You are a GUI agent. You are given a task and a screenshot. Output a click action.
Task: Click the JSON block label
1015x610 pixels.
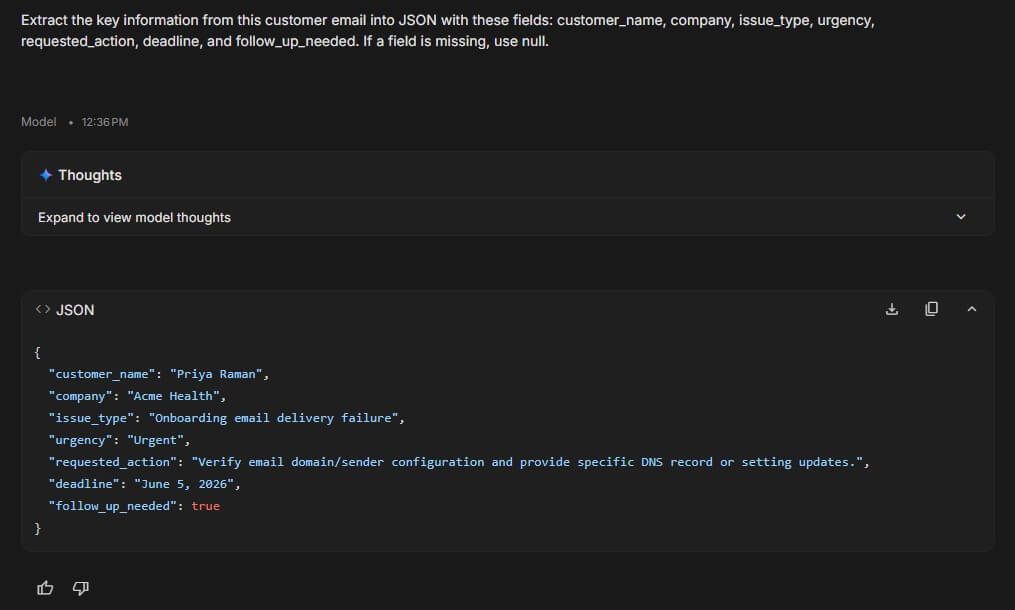pos(75,310)
